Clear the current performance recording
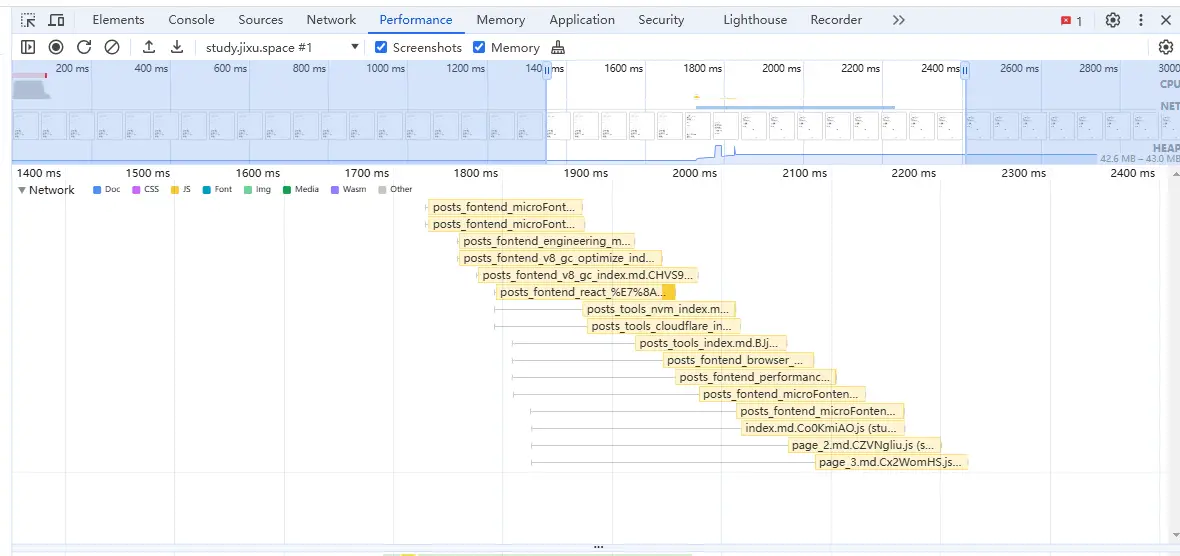 112,47
